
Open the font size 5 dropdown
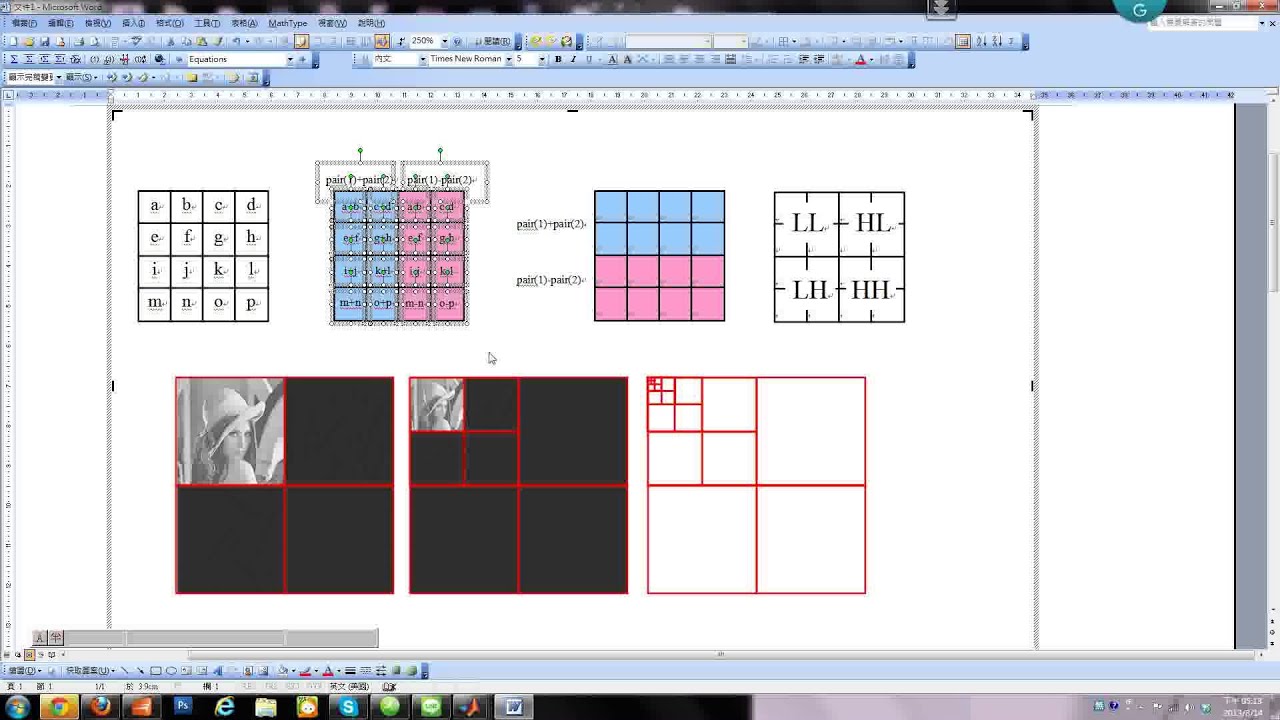point(542,59)
